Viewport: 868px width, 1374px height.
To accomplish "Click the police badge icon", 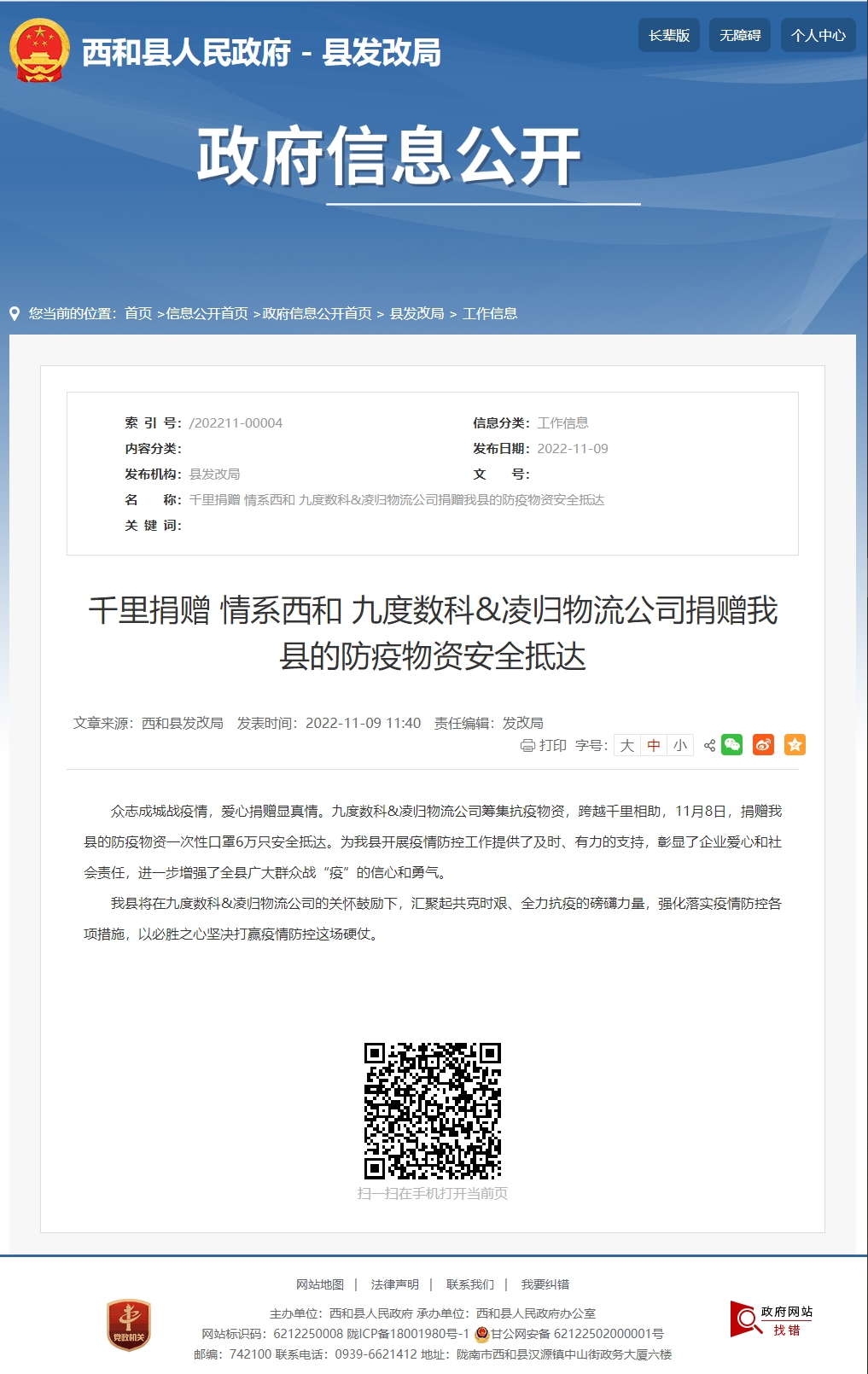I will click(x=482, y=1334).
